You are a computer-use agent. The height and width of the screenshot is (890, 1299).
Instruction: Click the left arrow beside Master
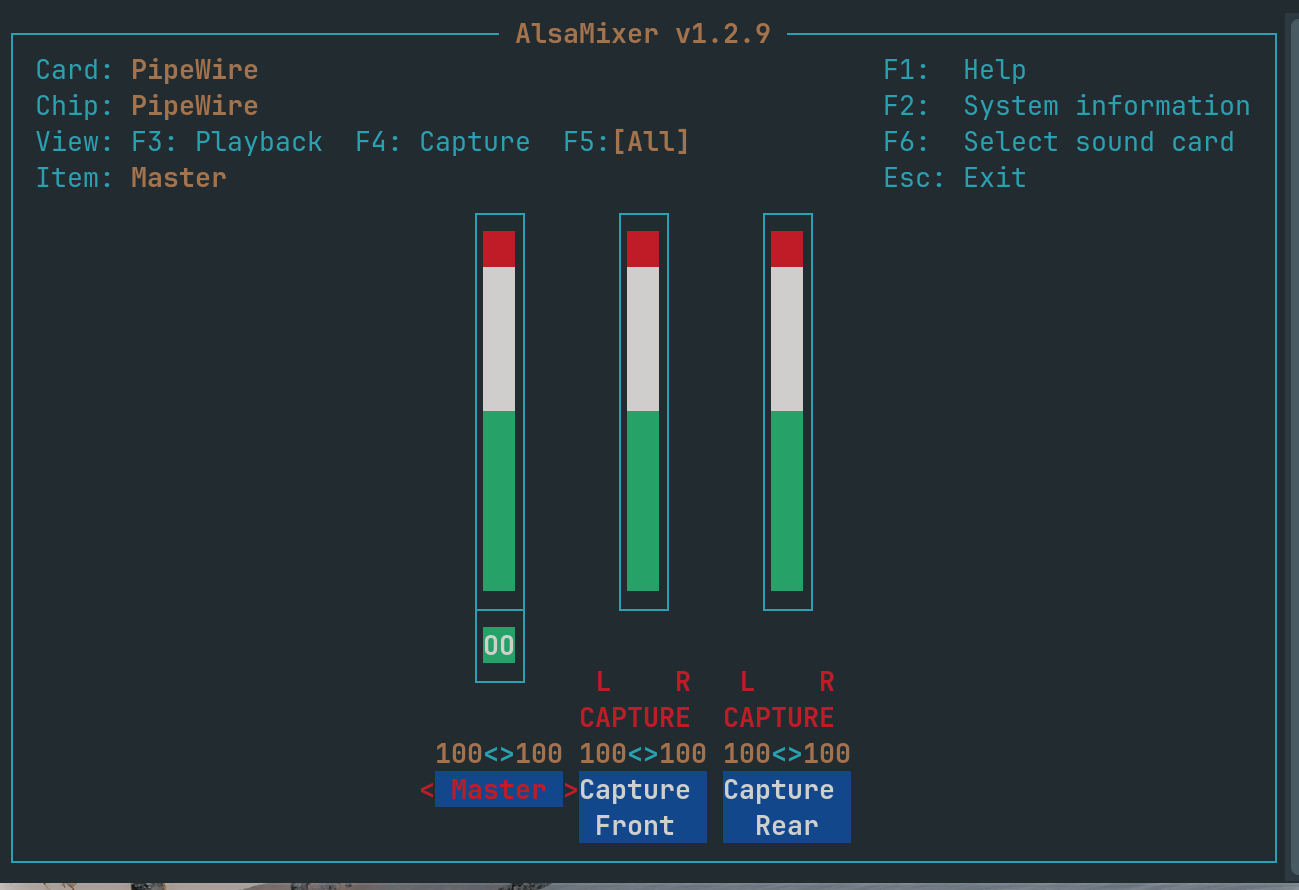(428, 789)
